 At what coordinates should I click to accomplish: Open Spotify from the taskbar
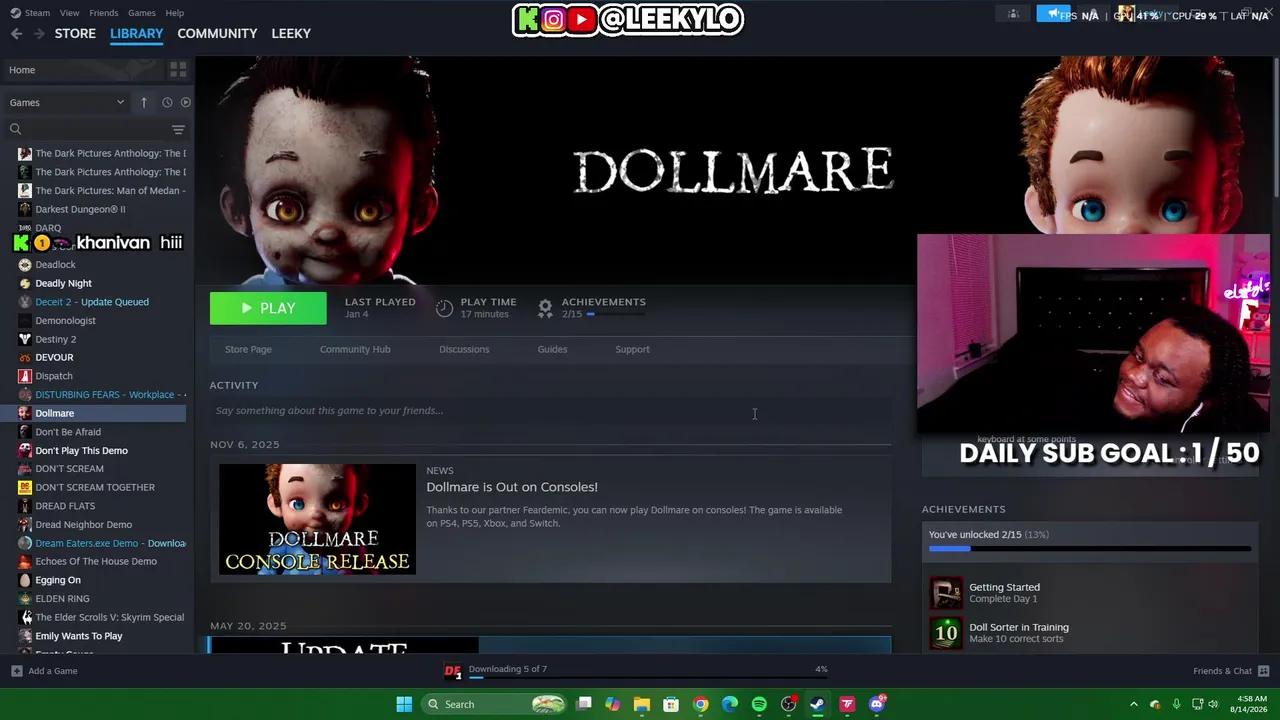pyautogui.click(x=759, y=704)
